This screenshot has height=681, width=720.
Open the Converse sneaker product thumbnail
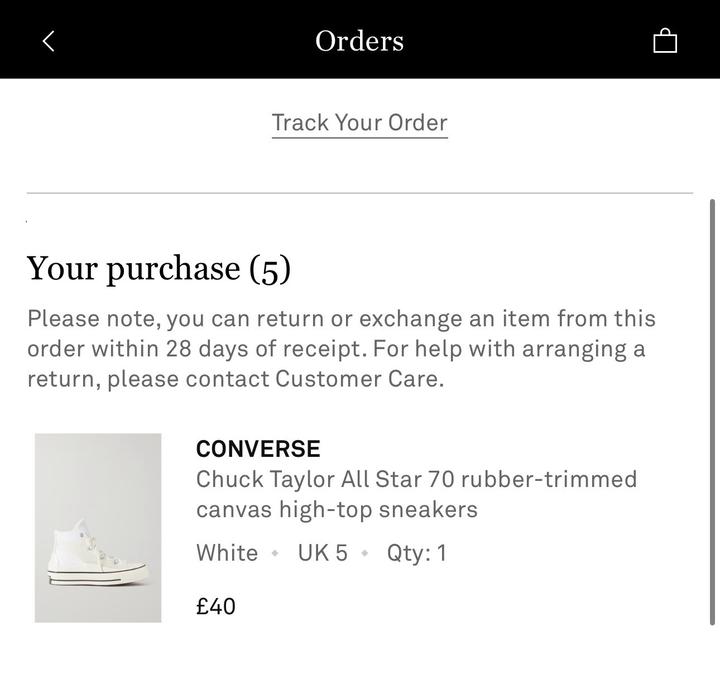point(98,528)
